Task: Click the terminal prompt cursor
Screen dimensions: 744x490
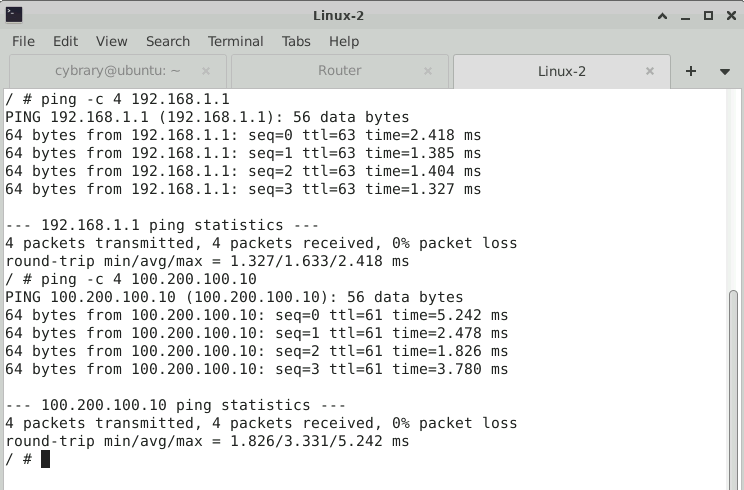Action: click(45, 458)
